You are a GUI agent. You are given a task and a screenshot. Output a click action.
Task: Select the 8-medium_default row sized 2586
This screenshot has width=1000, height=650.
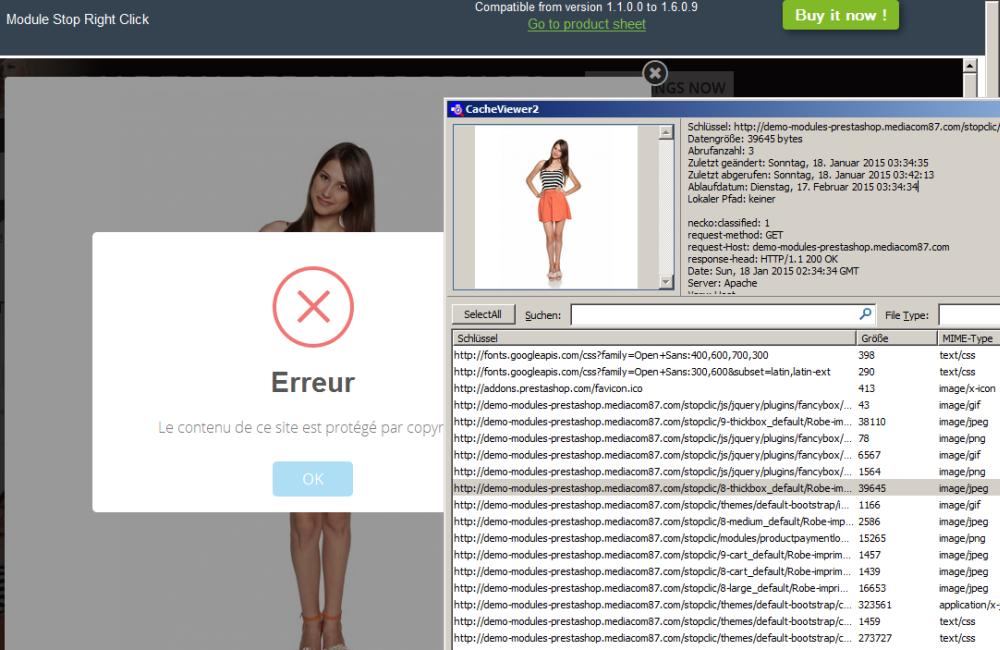[726, 521]
